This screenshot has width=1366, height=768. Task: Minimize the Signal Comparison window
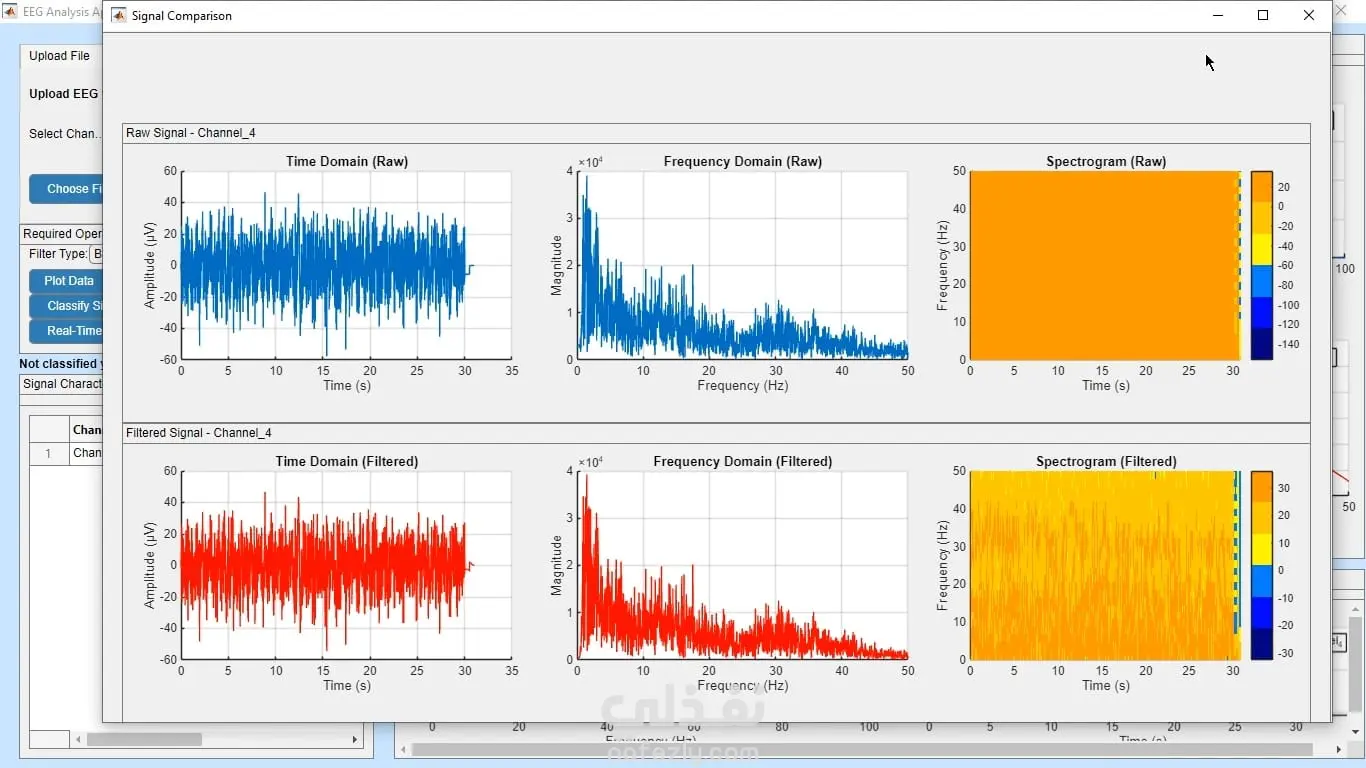click(1218, 16)
